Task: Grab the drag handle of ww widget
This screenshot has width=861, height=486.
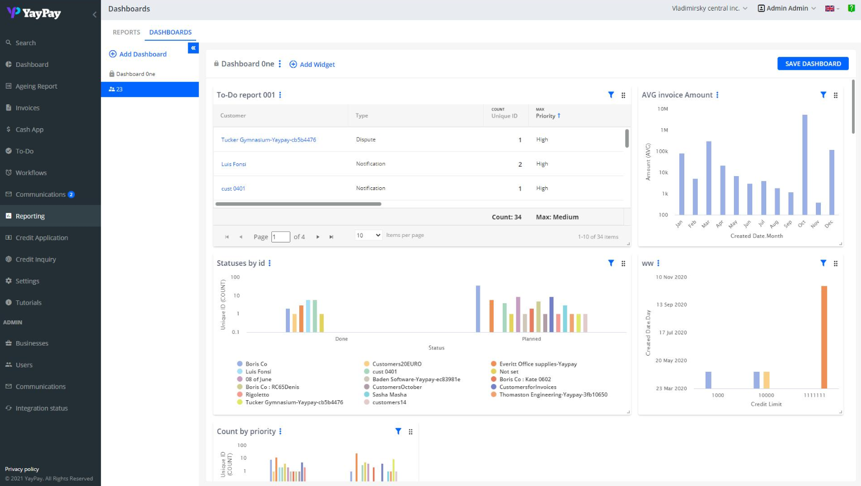Action: point(836,264)
